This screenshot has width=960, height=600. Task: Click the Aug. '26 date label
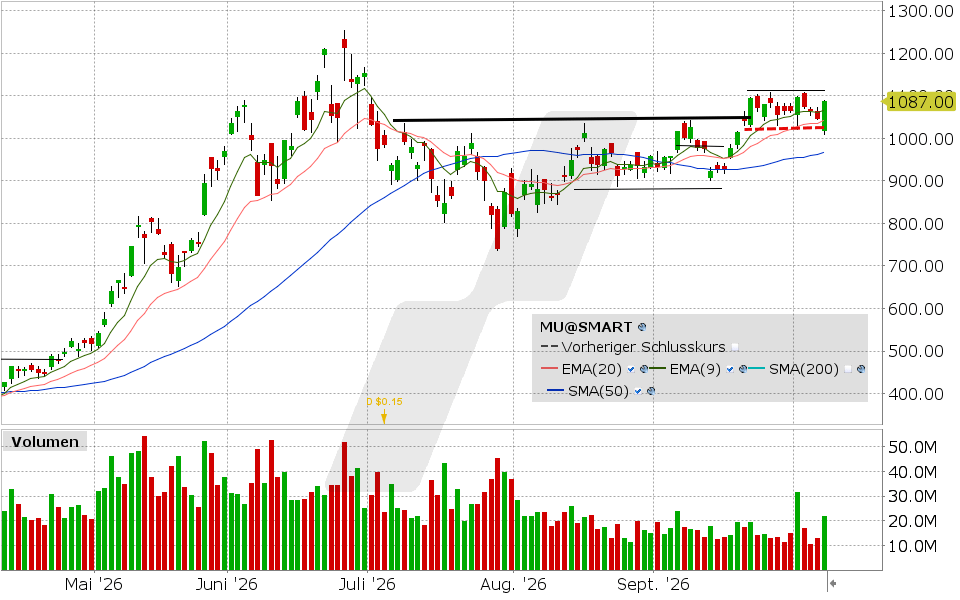pyautogui.click(x=513, y=584)
